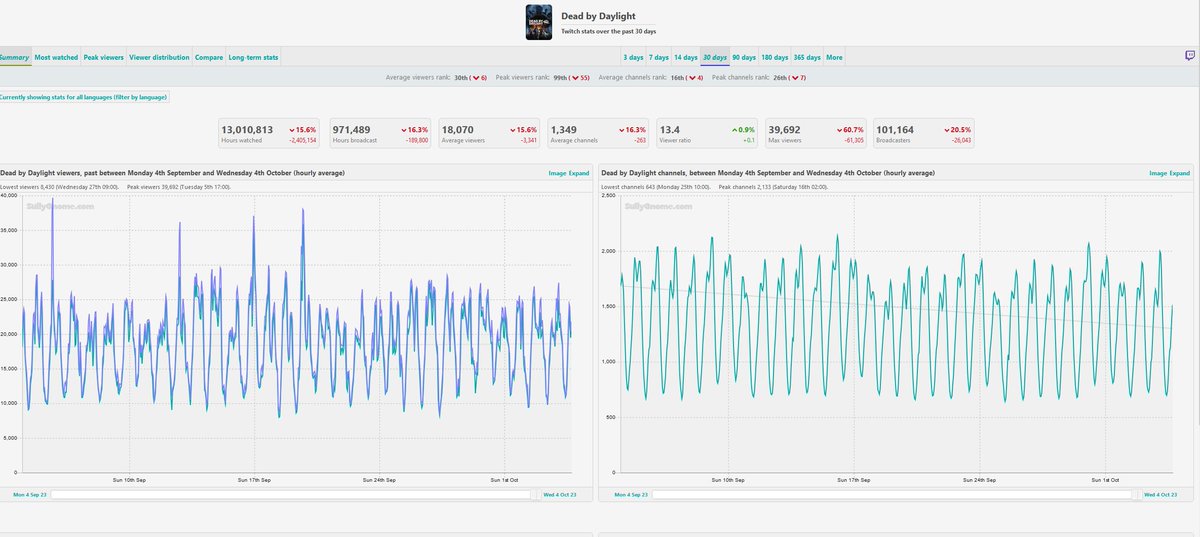
Task: Click the Viewer ratio 13.4 stat card
Action: point(708,134)
